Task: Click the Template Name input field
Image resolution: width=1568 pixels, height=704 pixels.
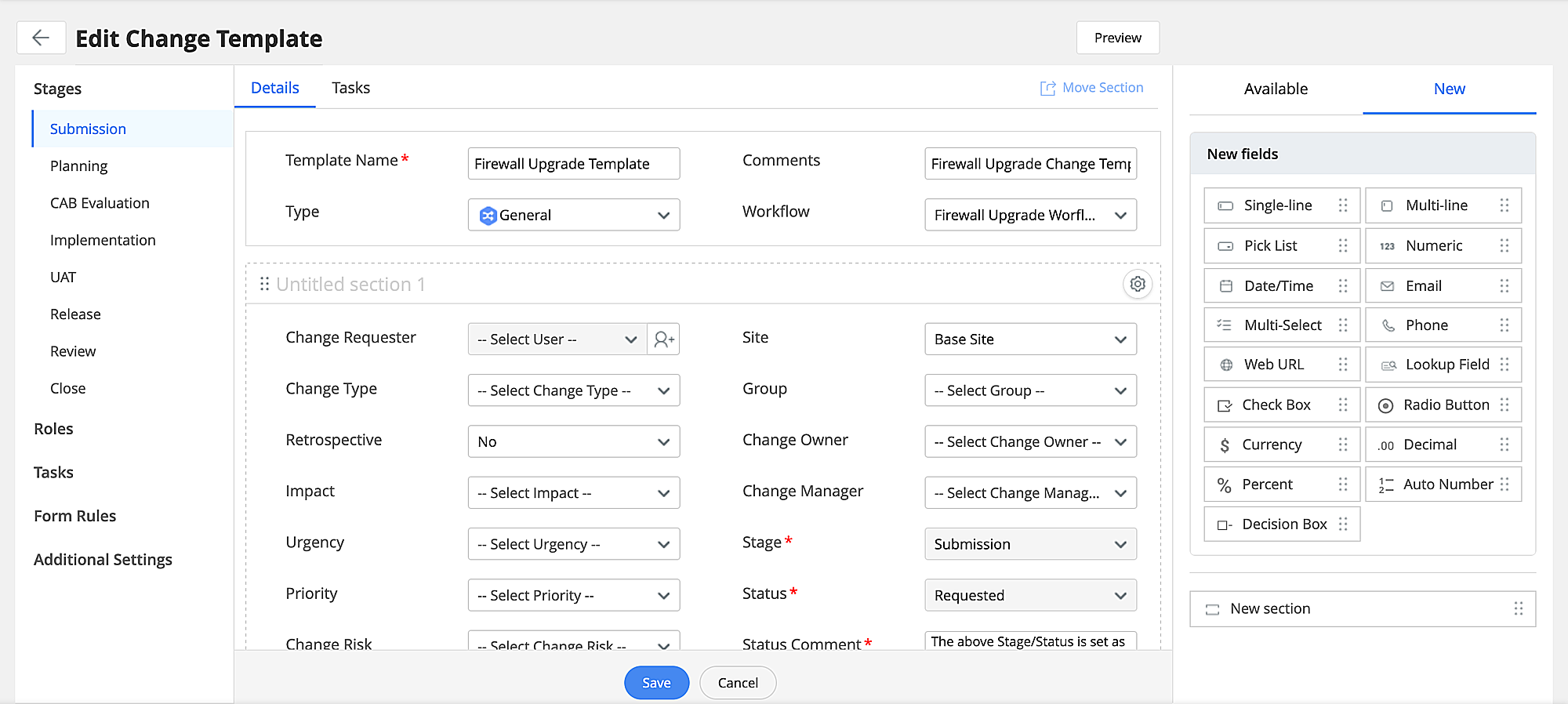Action: pos(573,164)
